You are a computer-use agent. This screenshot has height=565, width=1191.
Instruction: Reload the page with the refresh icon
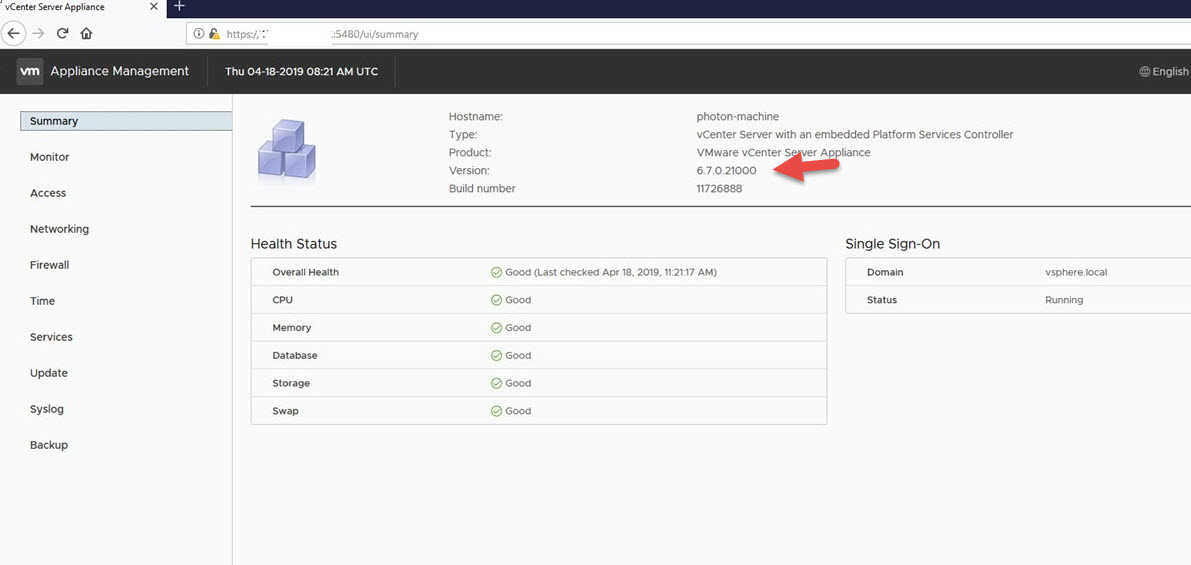(x=63, y=33)
